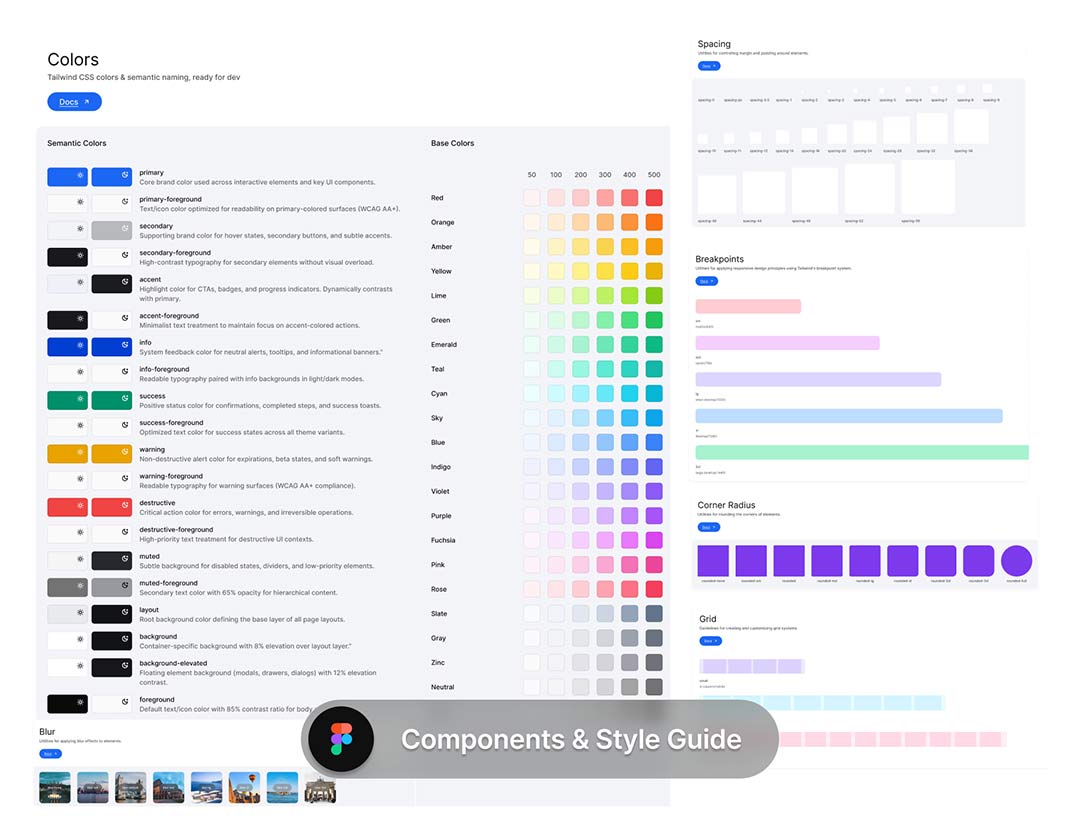This screenshot has height=816, width=1080.
Task: Click the hot air balloon blur thumbnail
Action: click(244, 787)
